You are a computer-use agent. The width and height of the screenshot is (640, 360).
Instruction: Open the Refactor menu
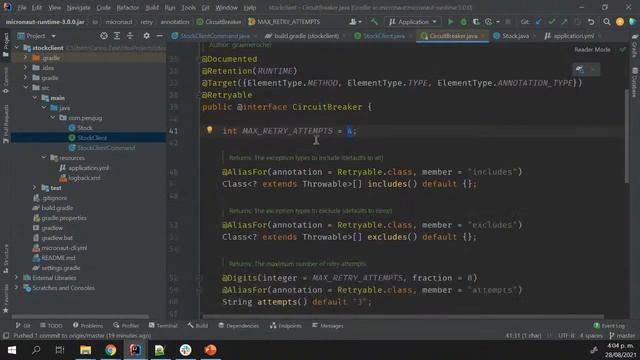coord(128,7)
